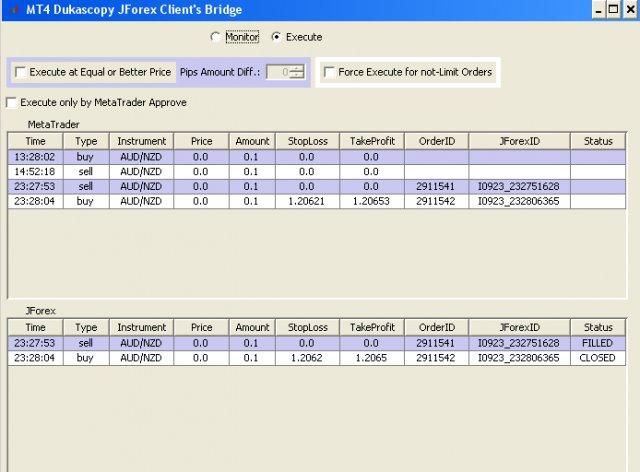Click the Pips Amount Diff input field
The image size is (640, 472).
coord(278,72)
